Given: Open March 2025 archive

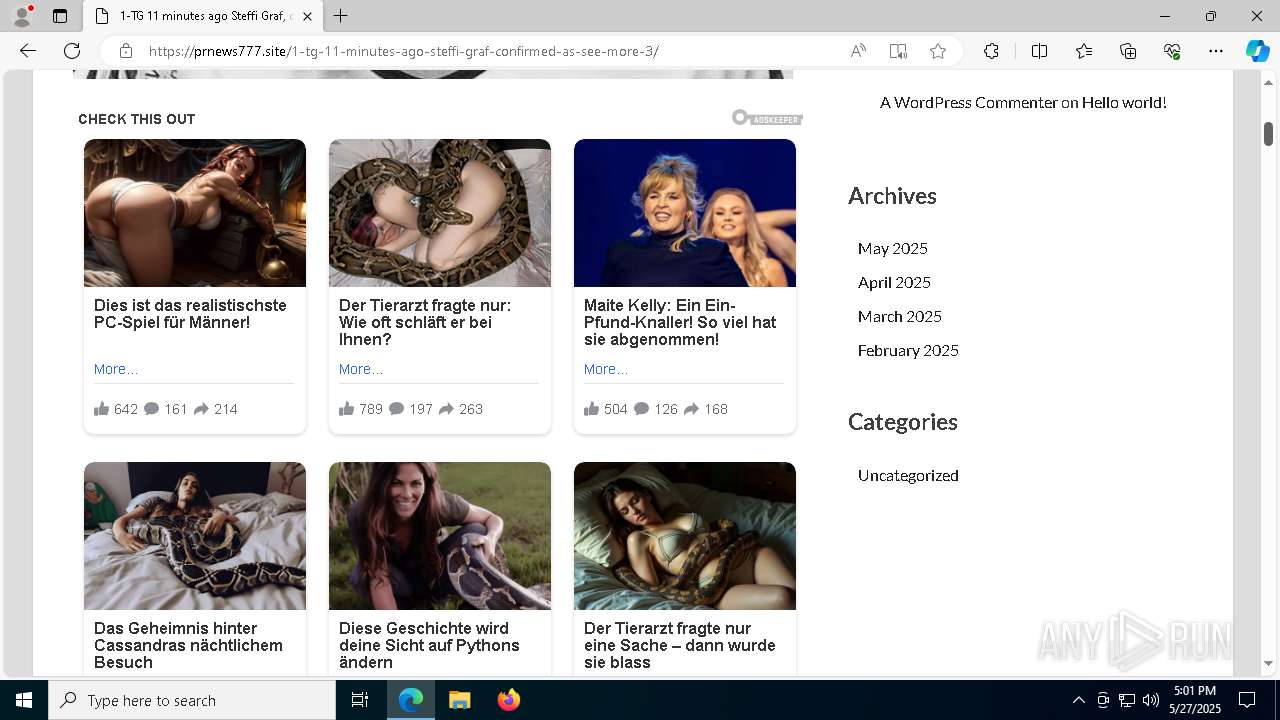Looking at the screenshot, I should pyautogui.click(x=900, y=316).
